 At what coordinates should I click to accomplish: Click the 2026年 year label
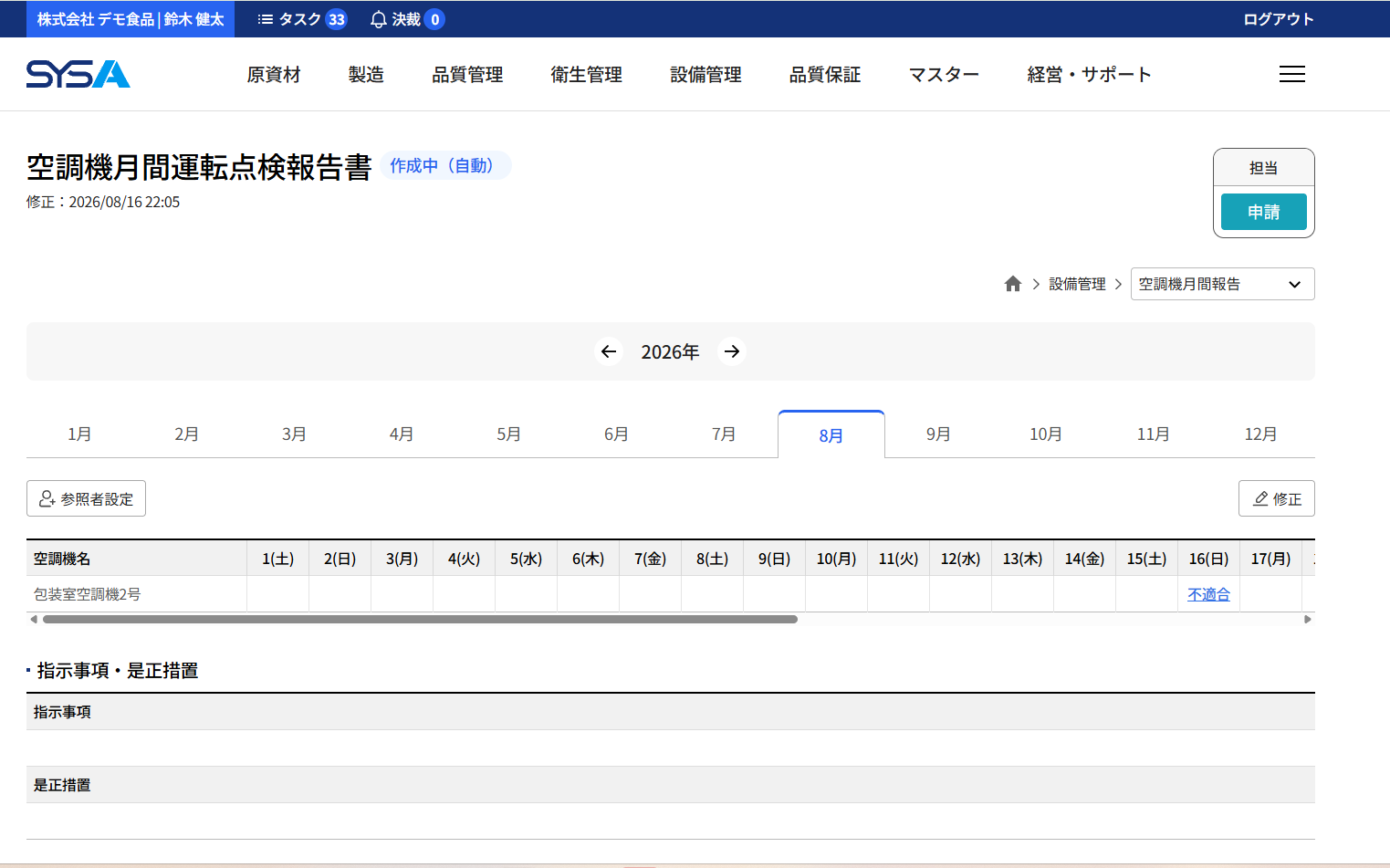pos(670,352)
